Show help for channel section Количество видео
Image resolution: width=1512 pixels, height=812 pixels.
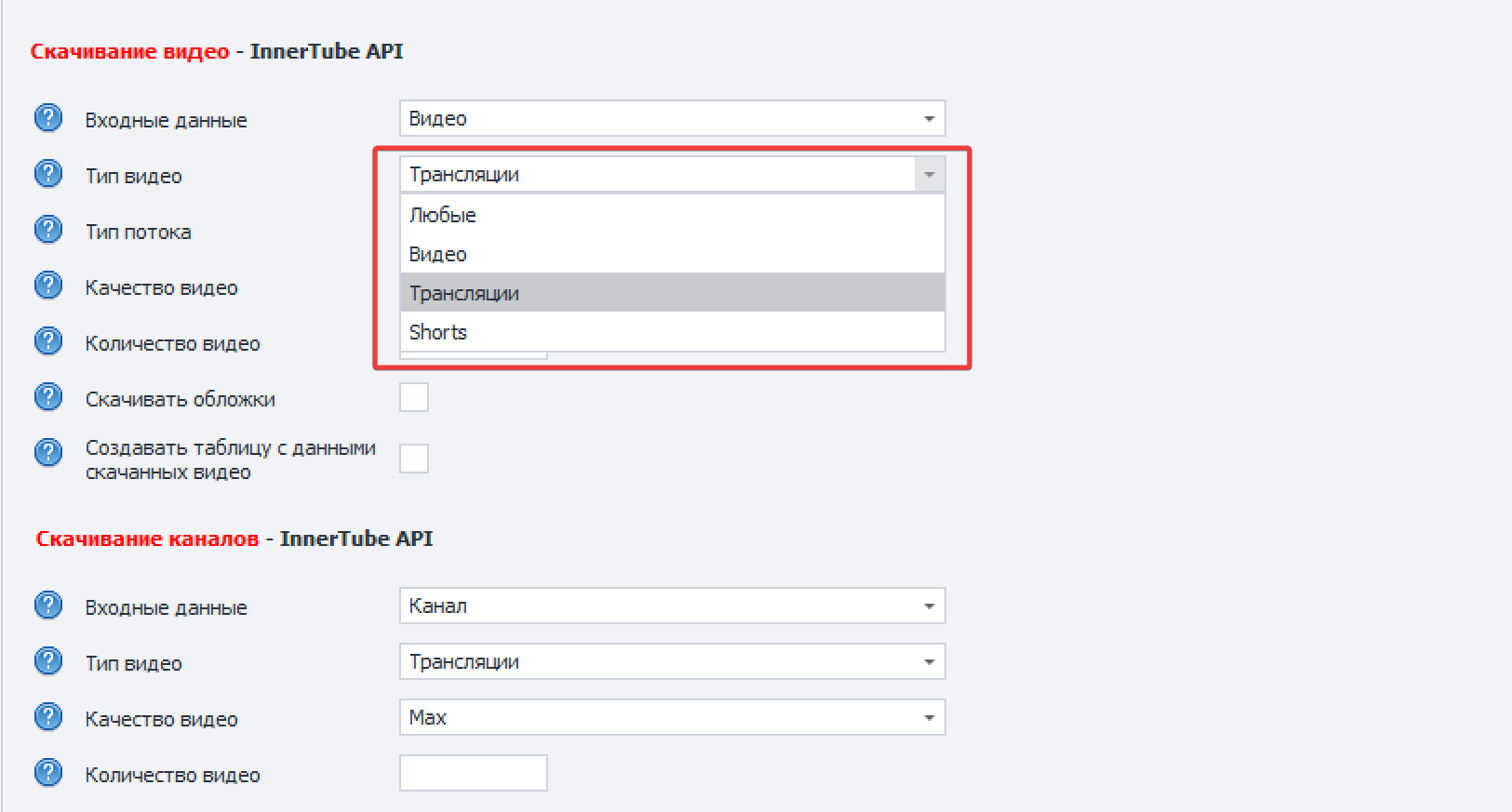(x=48, y=773)
